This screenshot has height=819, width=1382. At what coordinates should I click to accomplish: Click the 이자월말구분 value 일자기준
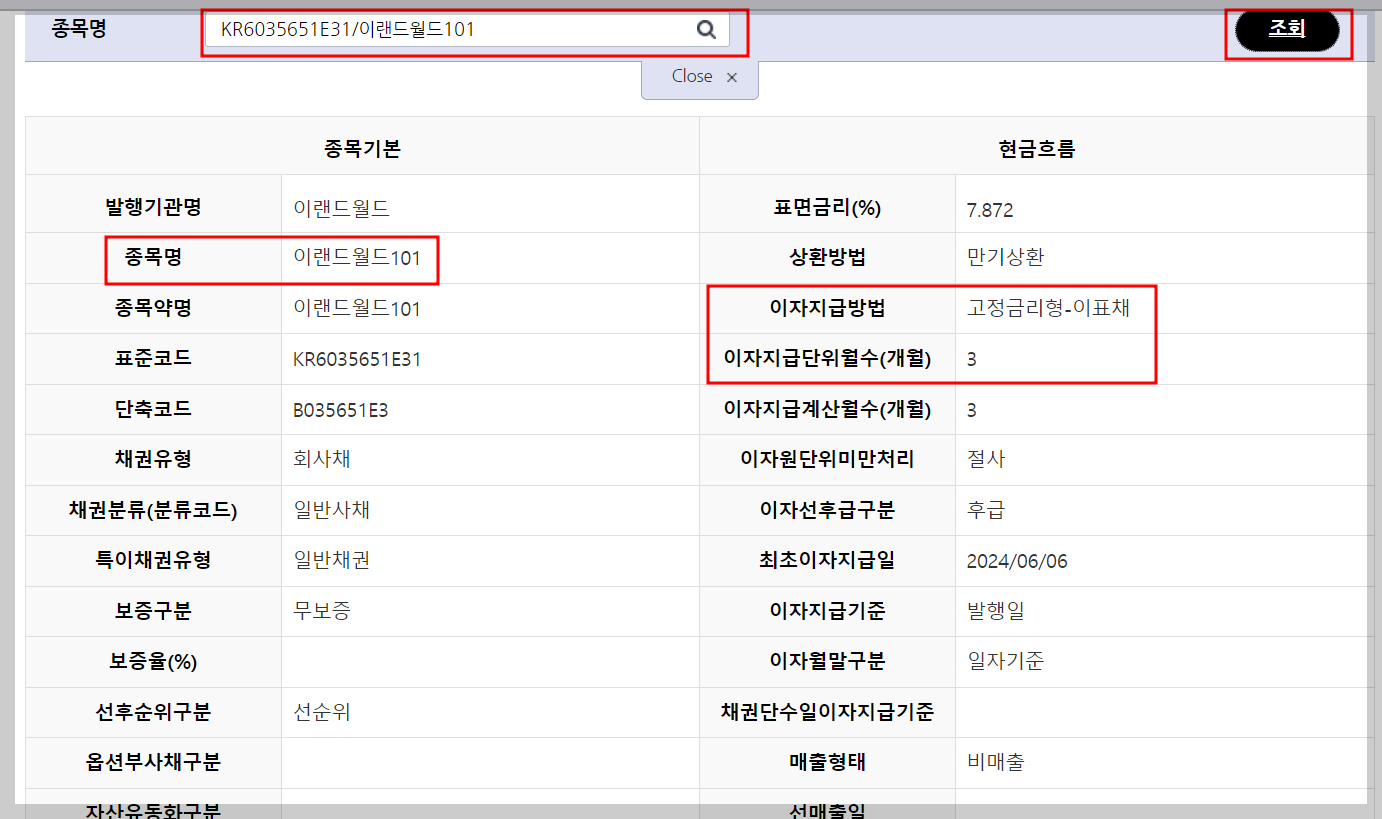pyautogui.click(x=1006, y=661)
